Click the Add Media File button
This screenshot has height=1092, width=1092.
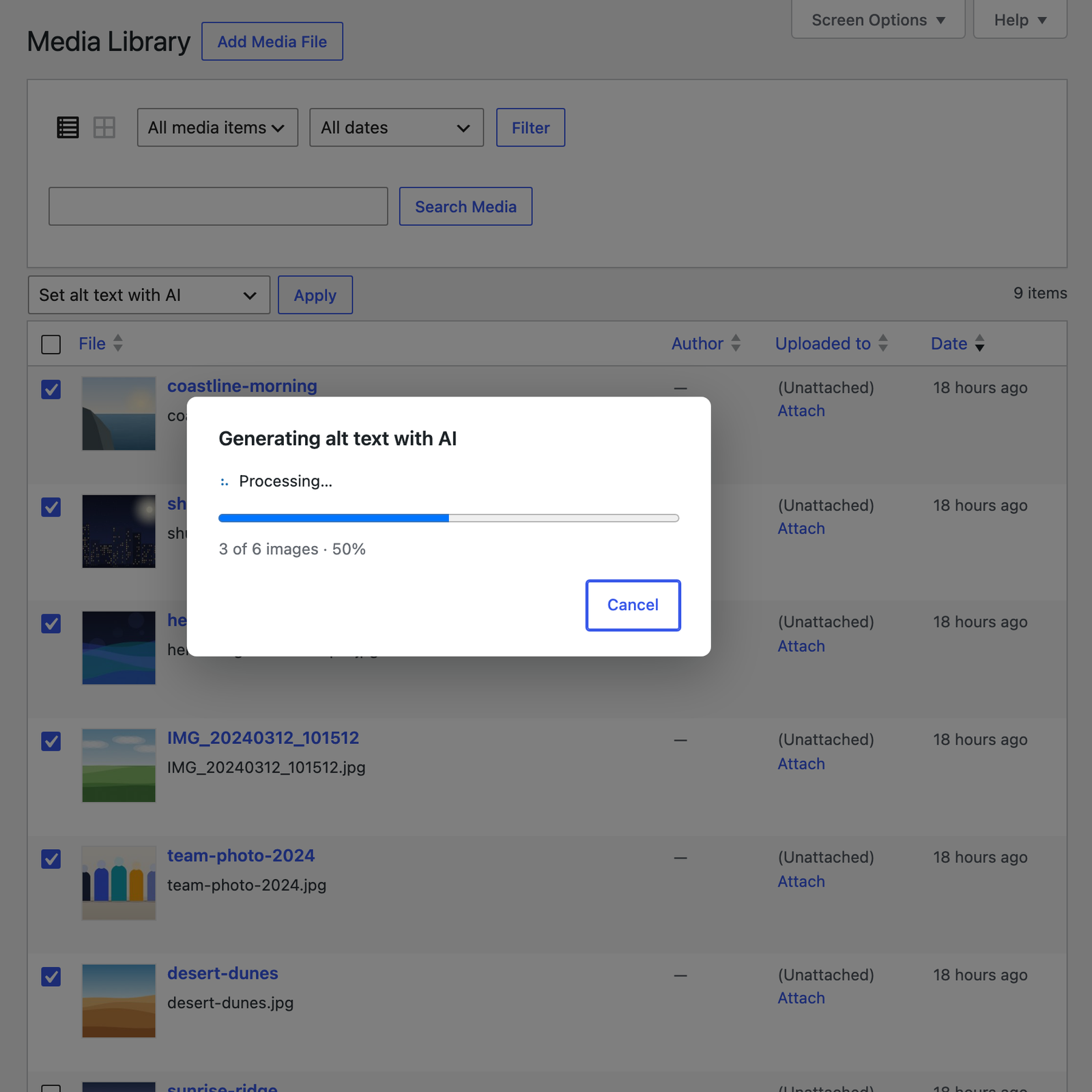(272, 42)
